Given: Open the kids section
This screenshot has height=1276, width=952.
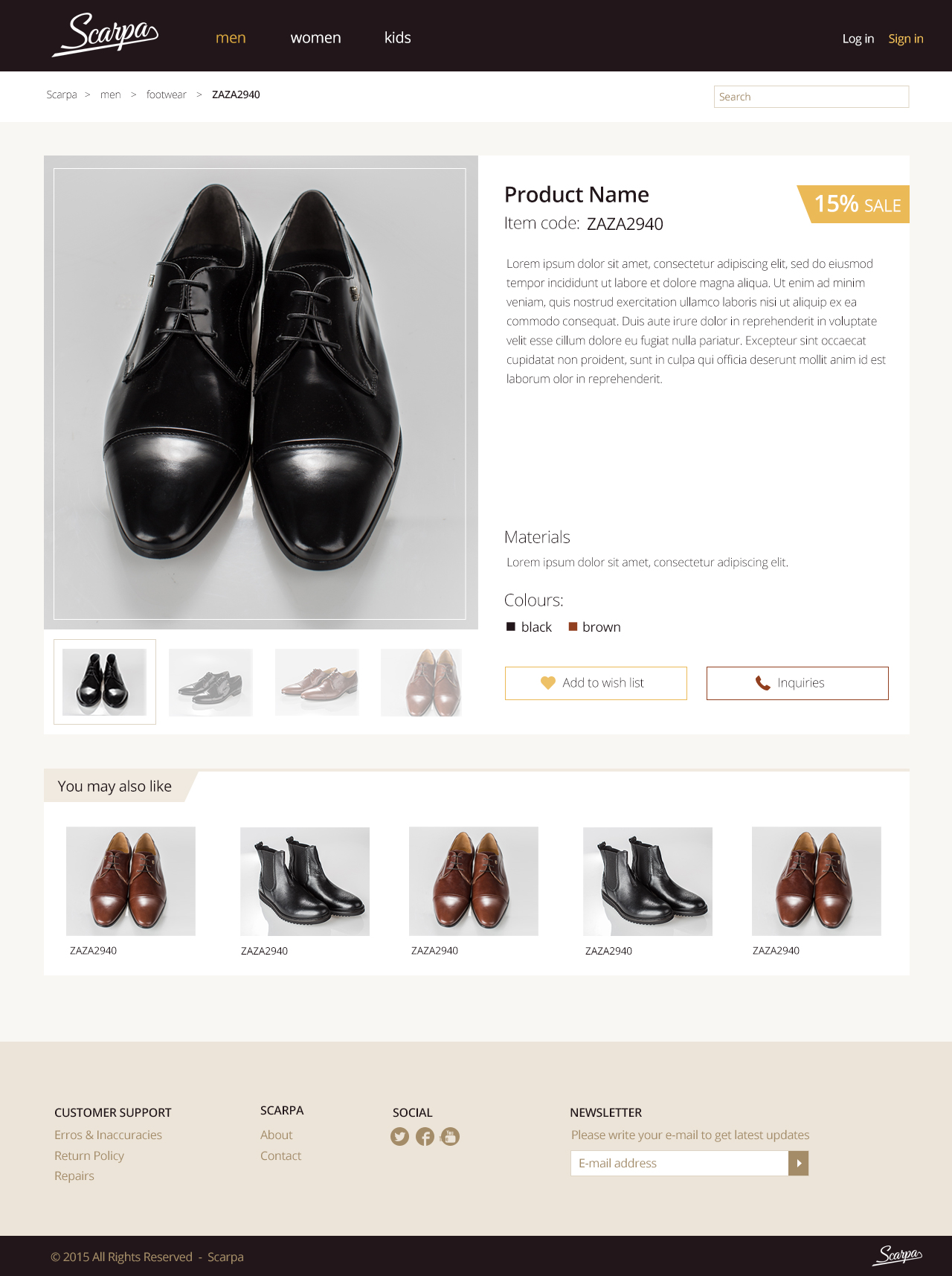Looking at the screenshot, I should [x=397, y=37].
